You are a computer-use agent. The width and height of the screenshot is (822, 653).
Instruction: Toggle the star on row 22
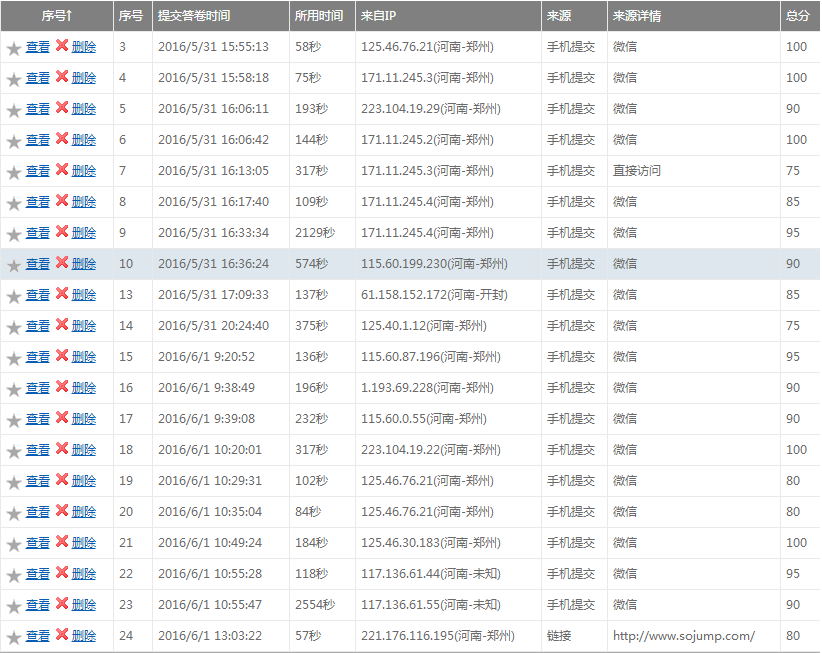pos(13,575)
